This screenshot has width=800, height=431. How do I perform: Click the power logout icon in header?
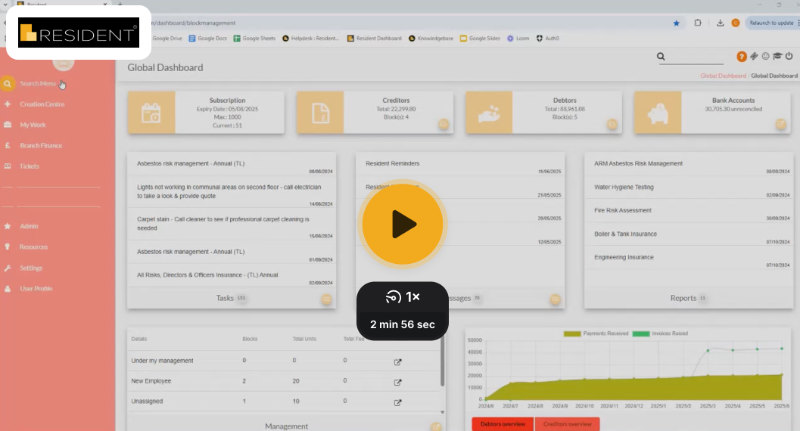point(791,57)
